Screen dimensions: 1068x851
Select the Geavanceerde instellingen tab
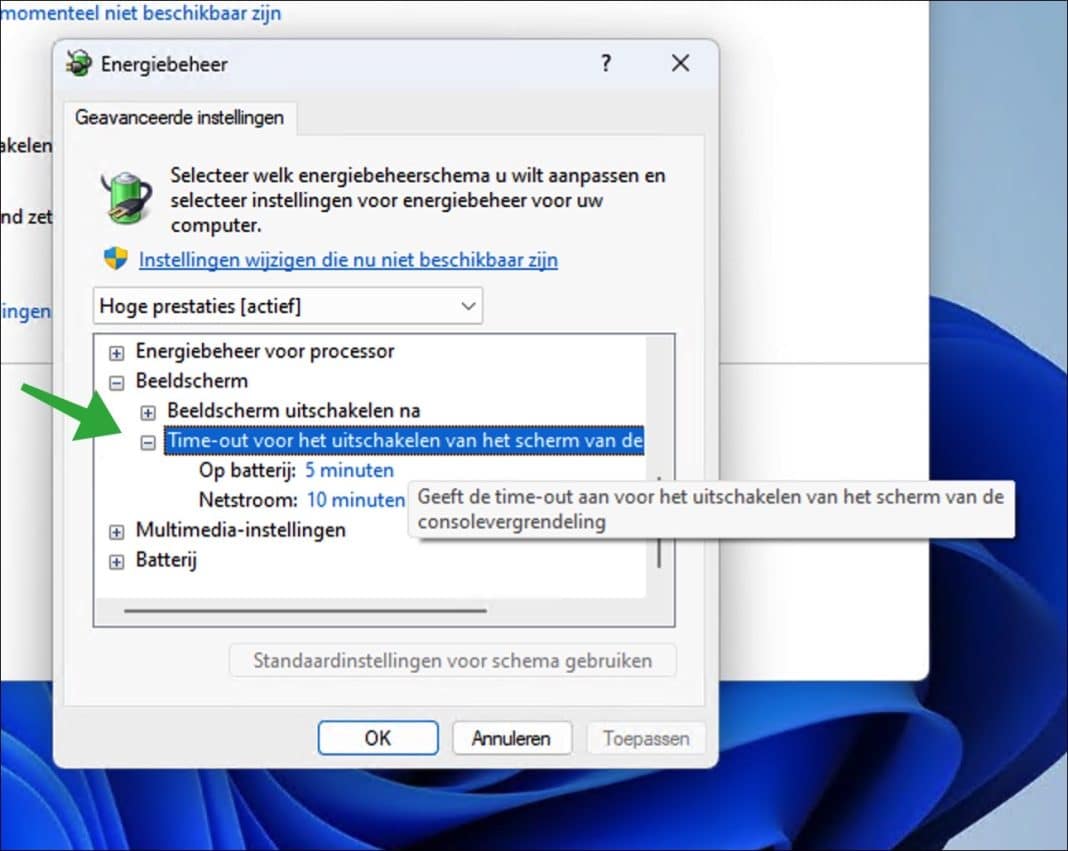tap(180, 118)
